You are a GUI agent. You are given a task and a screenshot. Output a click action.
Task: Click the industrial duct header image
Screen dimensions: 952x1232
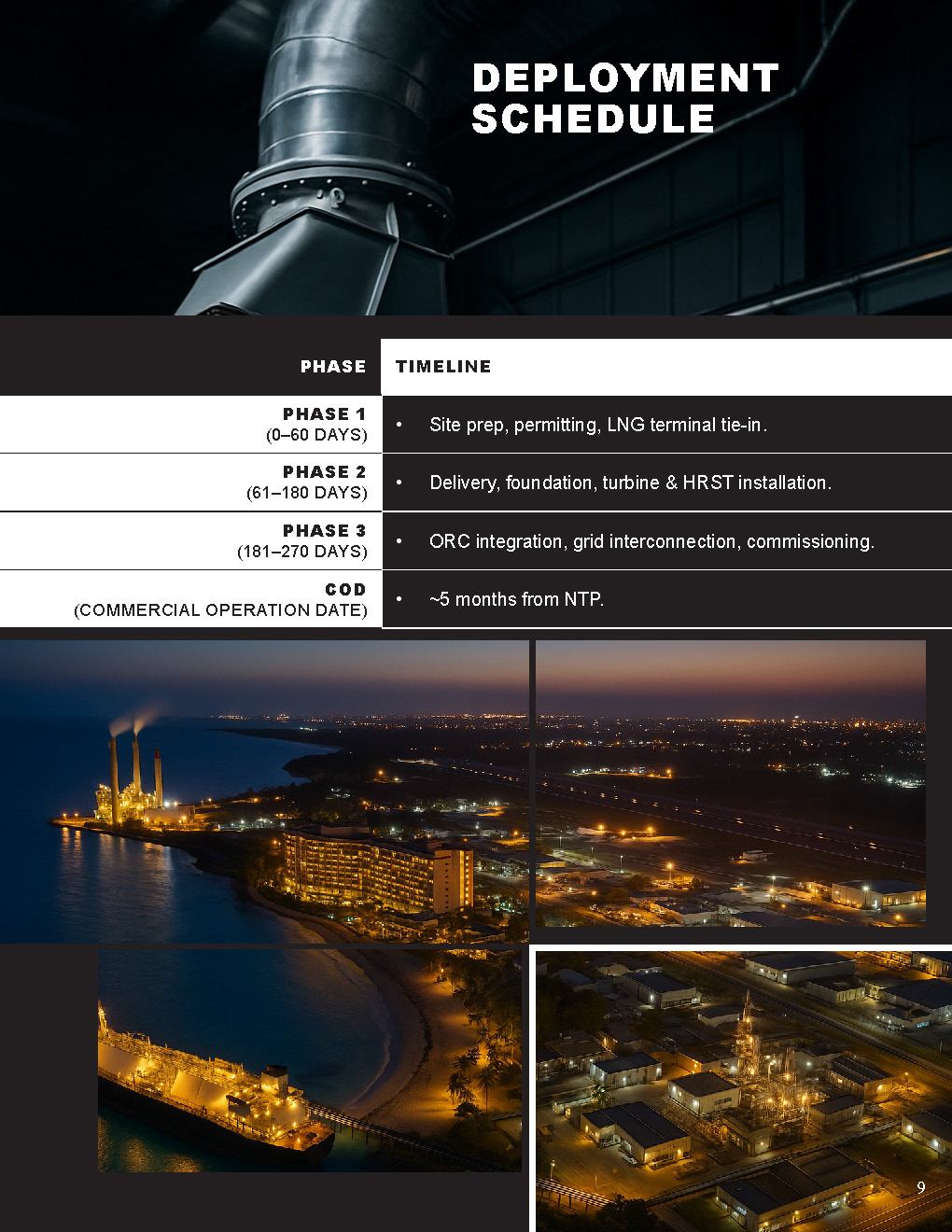476,158
